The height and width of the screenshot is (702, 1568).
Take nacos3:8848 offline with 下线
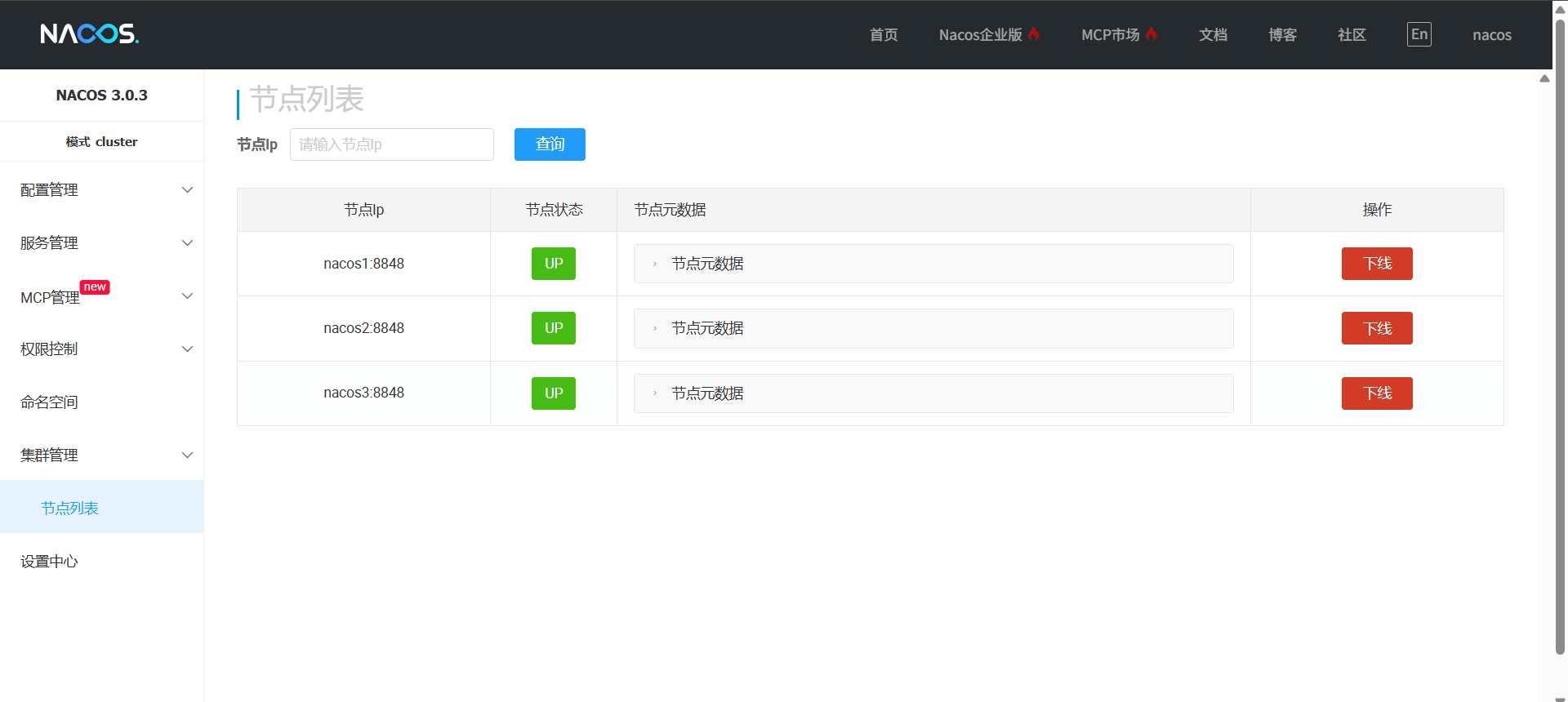point(1377,393)
